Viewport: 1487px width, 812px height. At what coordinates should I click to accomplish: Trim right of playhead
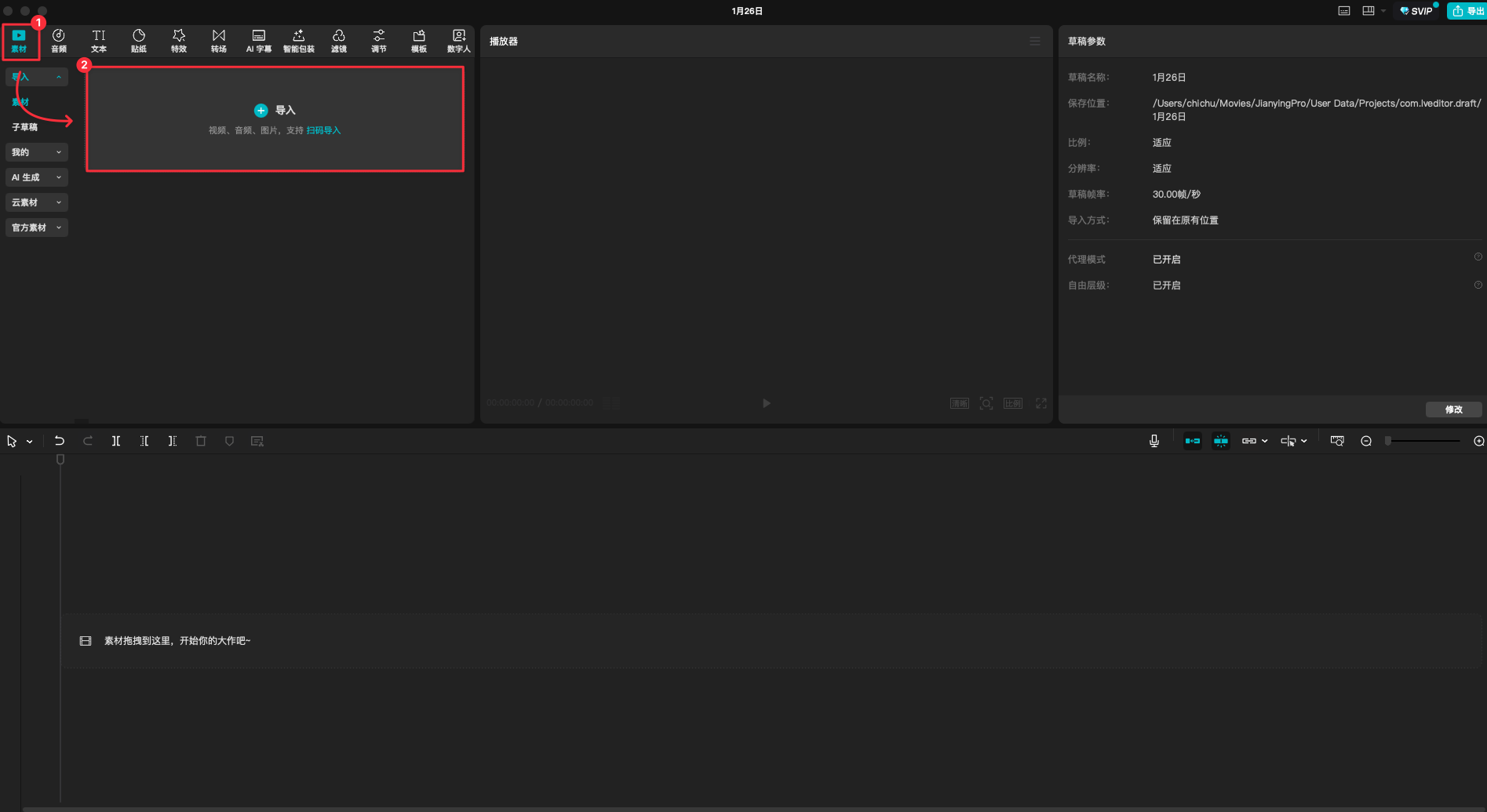click(x=173, y=441)
